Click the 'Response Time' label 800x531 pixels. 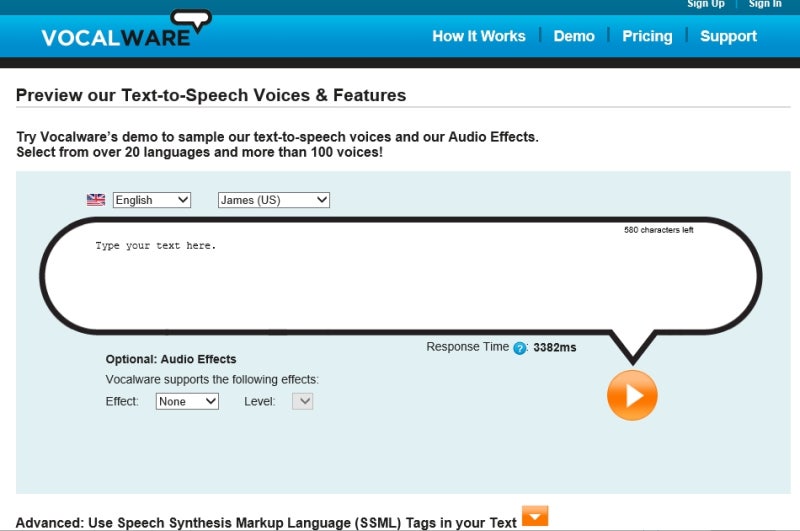tap(467, 347)
